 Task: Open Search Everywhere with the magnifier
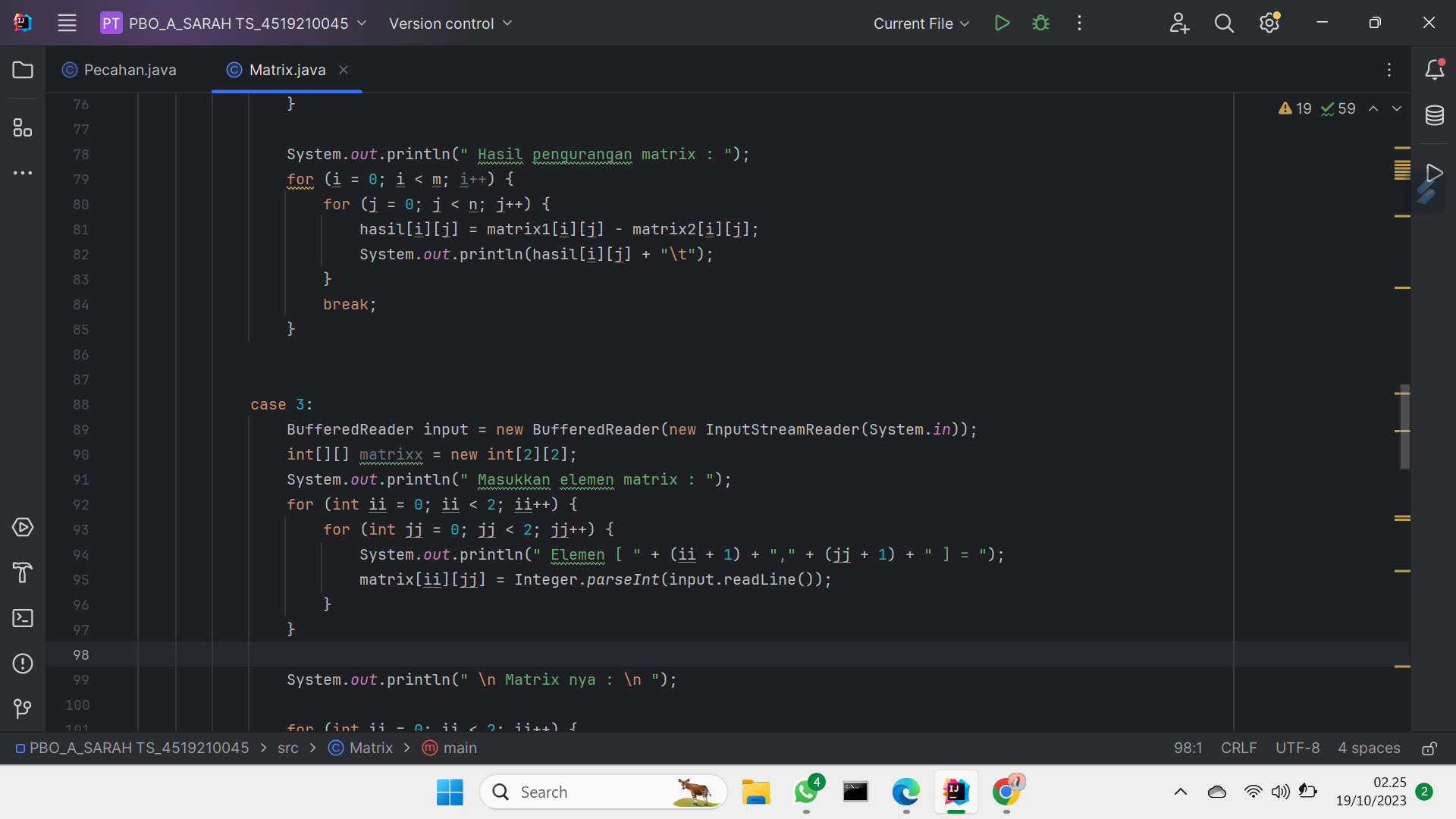(x=1224, y=23)
